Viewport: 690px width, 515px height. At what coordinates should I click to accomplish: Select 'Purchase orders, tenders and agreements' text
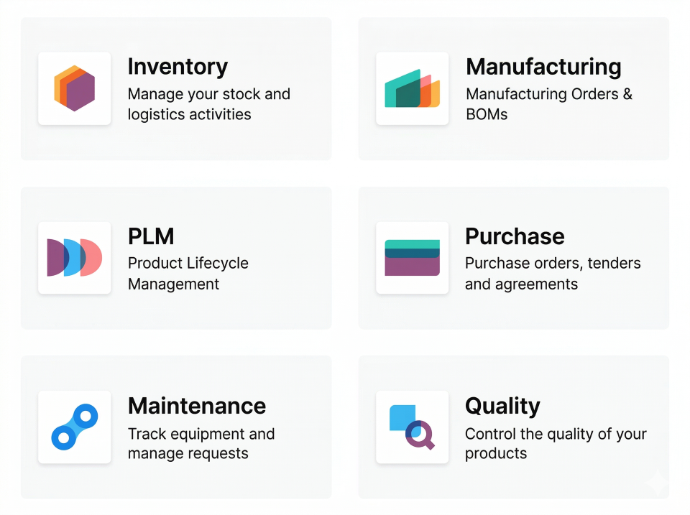553,274
